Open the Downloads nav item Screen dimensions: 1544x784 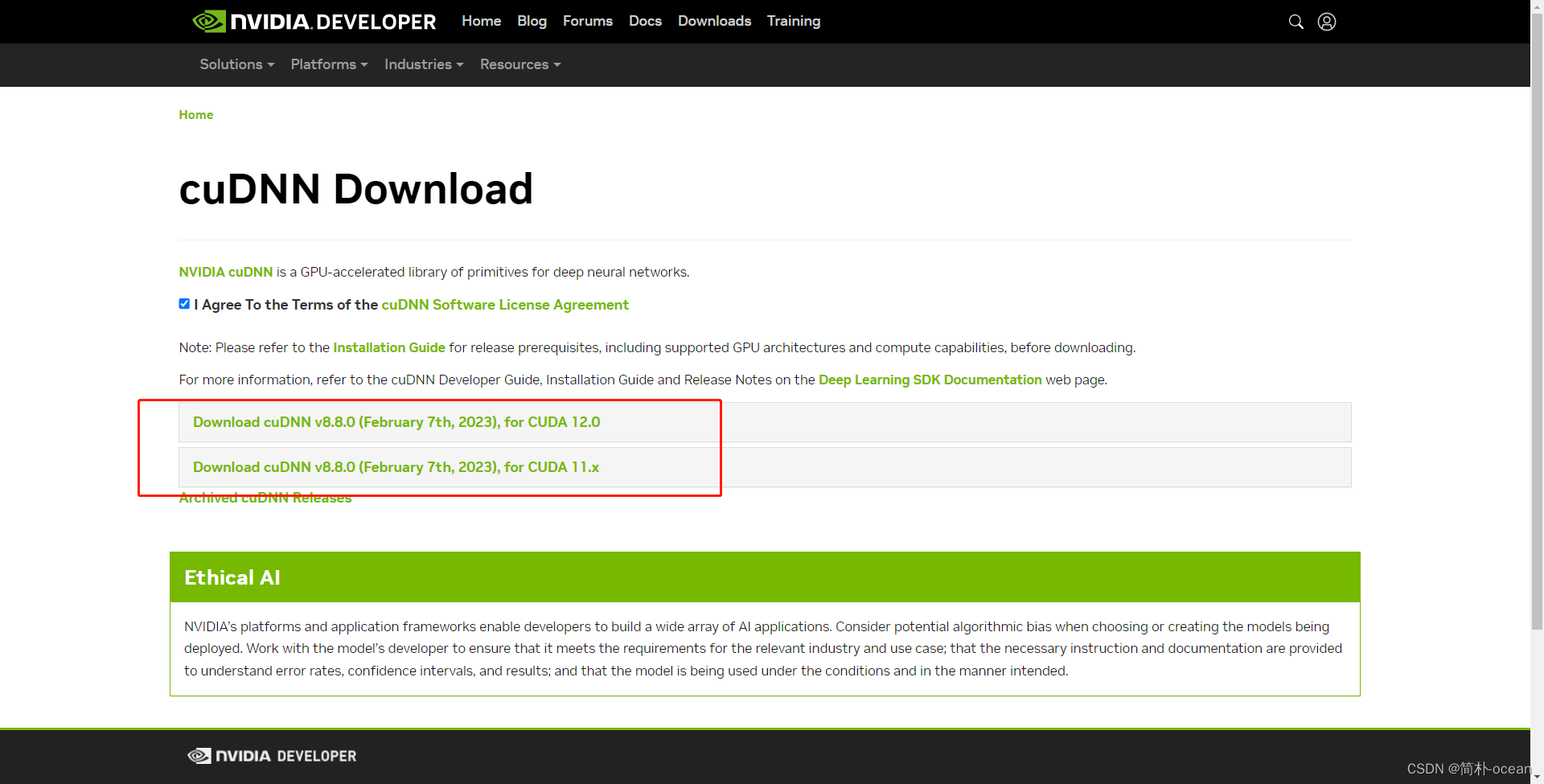coord(714,21)
